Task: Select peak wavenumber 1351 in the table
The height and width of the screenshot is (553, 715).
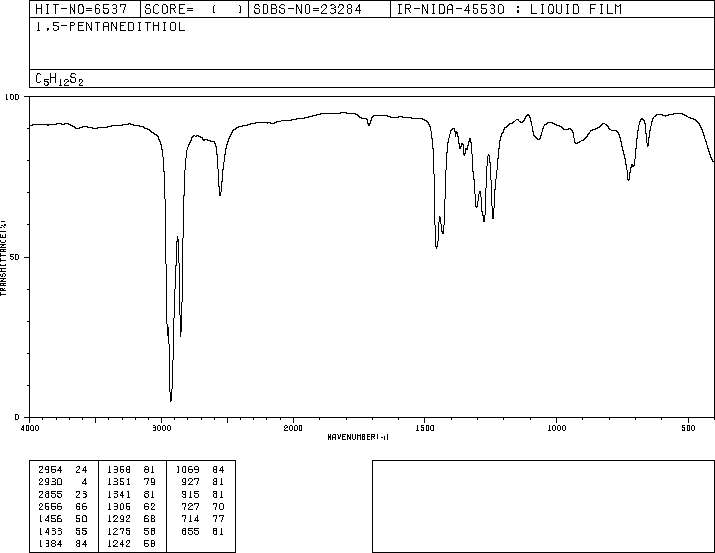Action: pyautogui.click(x=119, y=482)
